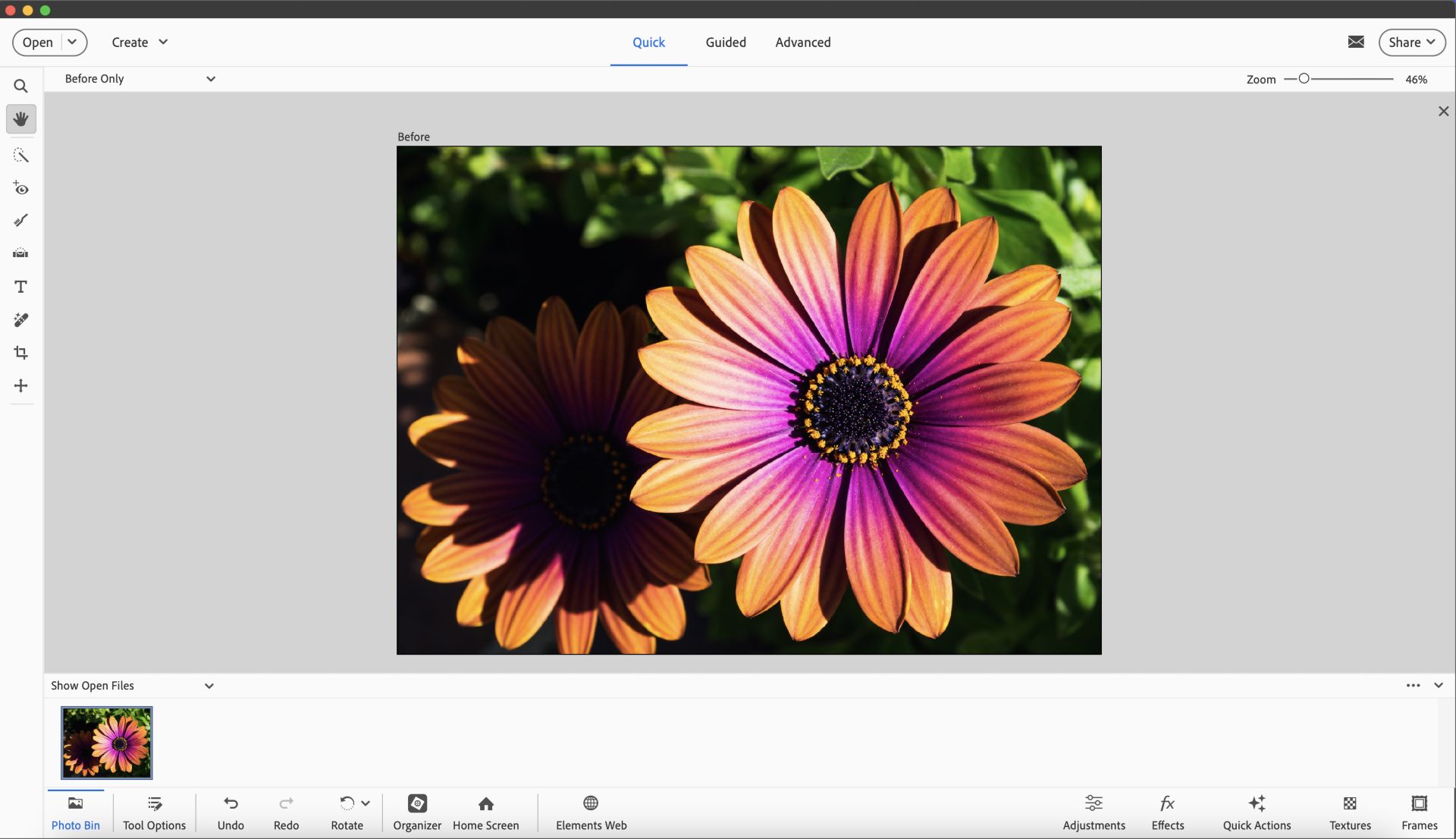Viewport: 1456px width, 839px height.
Task: Select the Type text tool
Action: [x=20, y=287]
